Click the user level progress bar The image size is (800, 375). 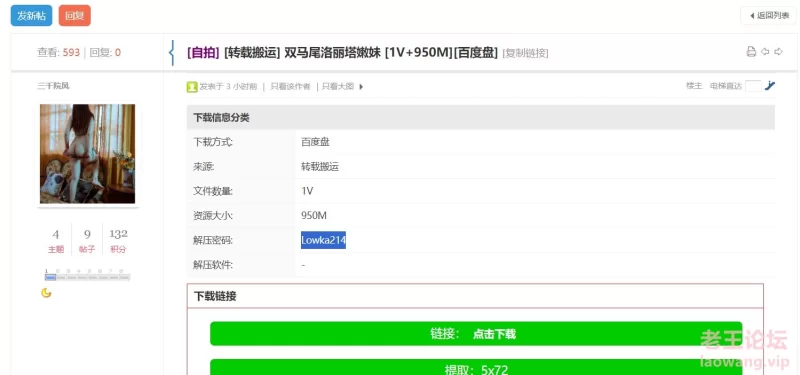tap(87, 277)
